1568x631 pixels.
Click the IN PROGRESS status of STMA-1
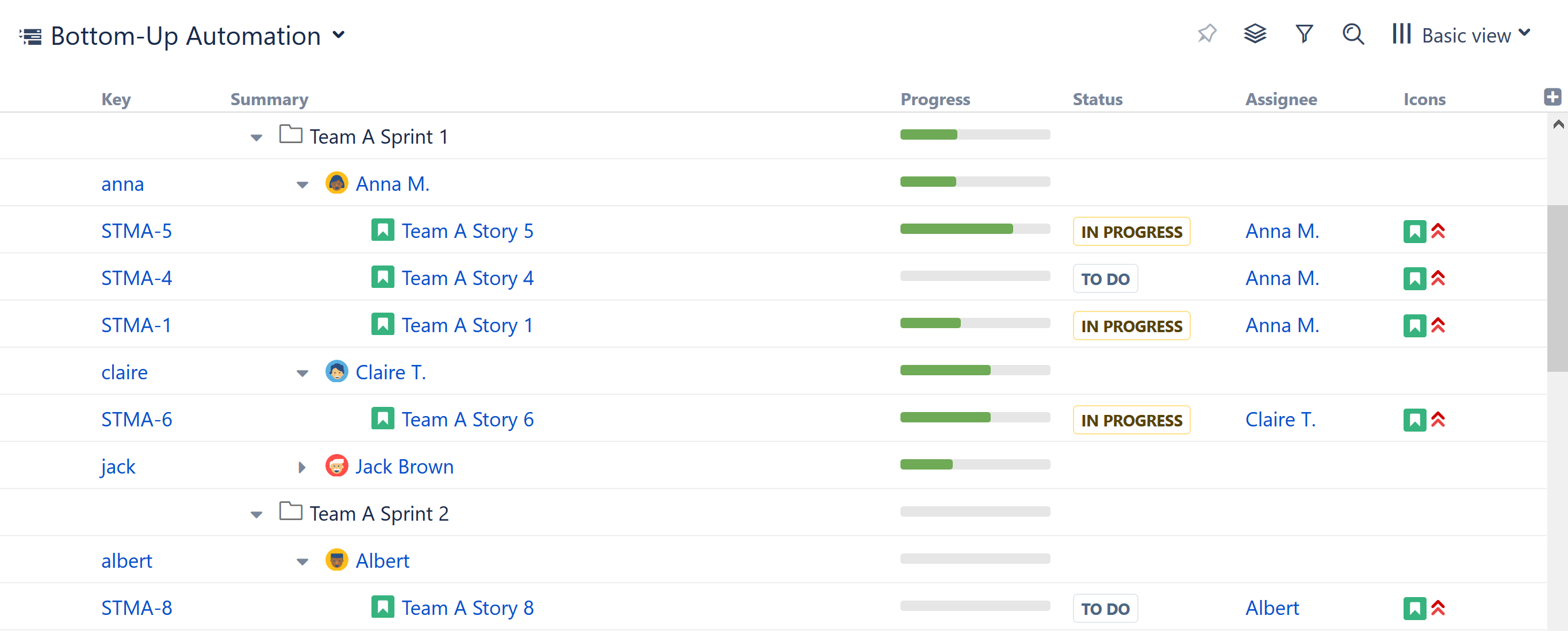(x=1131, y=325)
